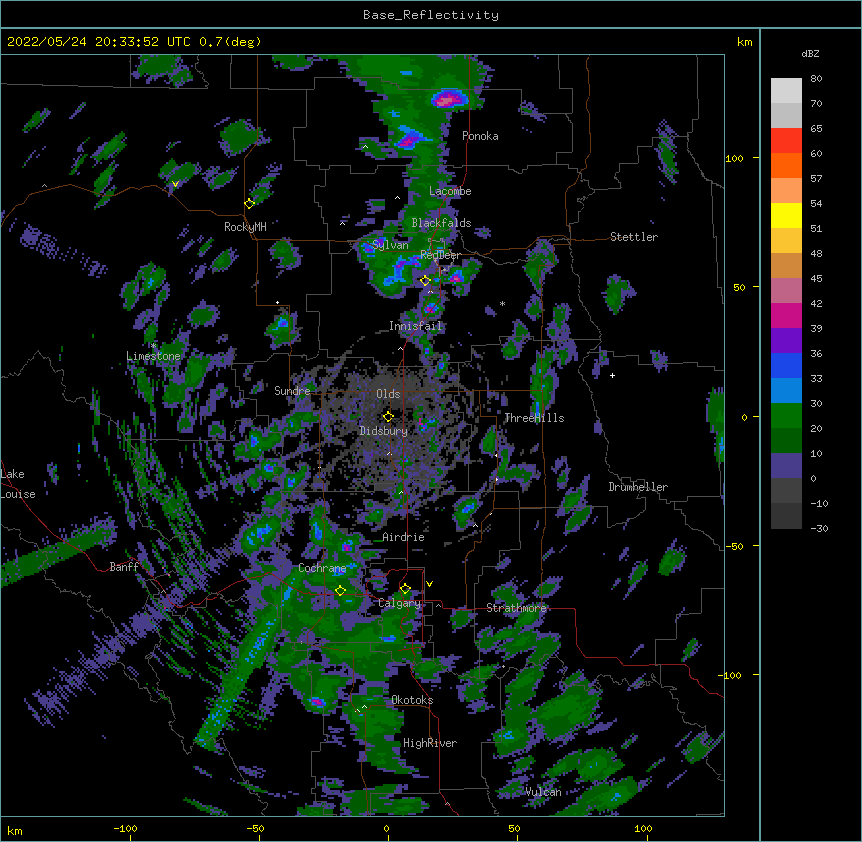Click the Ponoka city label

[480, 136]
